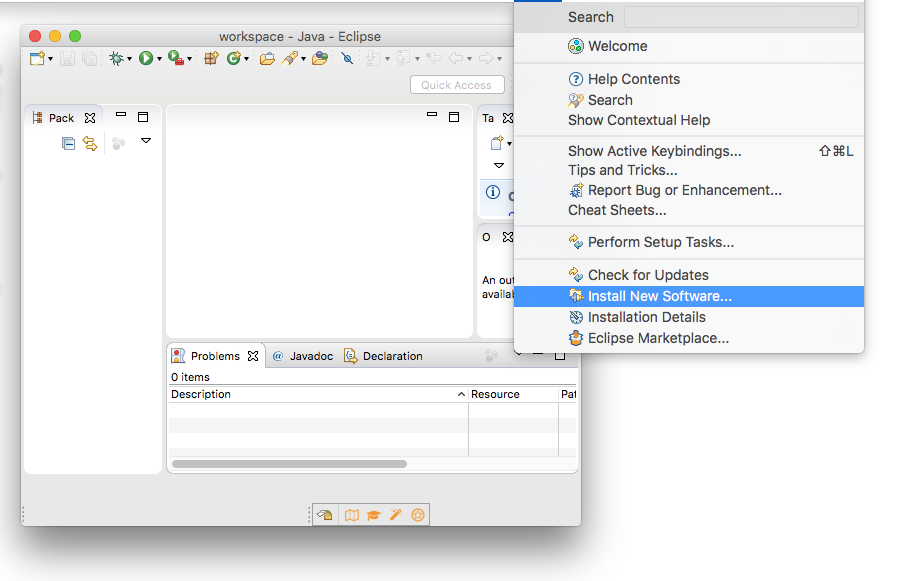
Task: Toggle Link with Editor in Package Explorer
Action: [x=90, y=144]
